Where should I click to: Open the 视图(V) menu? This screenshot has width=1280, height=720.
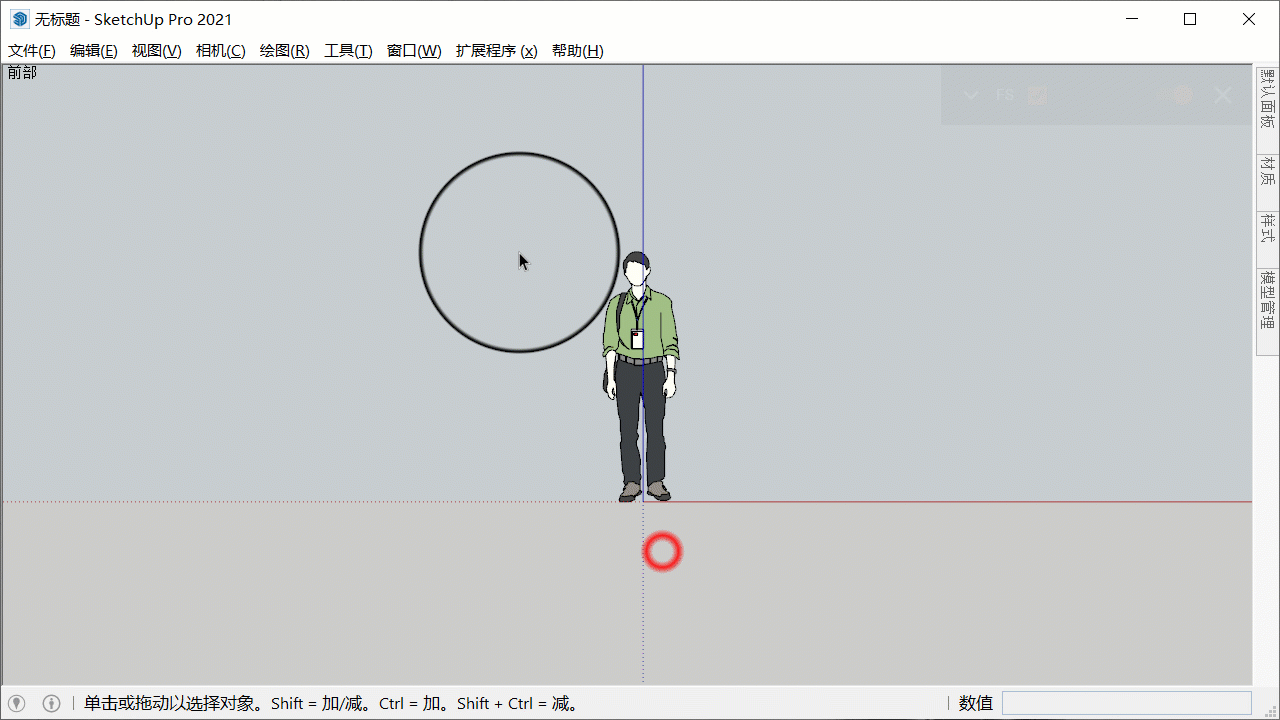coord(157,51)
